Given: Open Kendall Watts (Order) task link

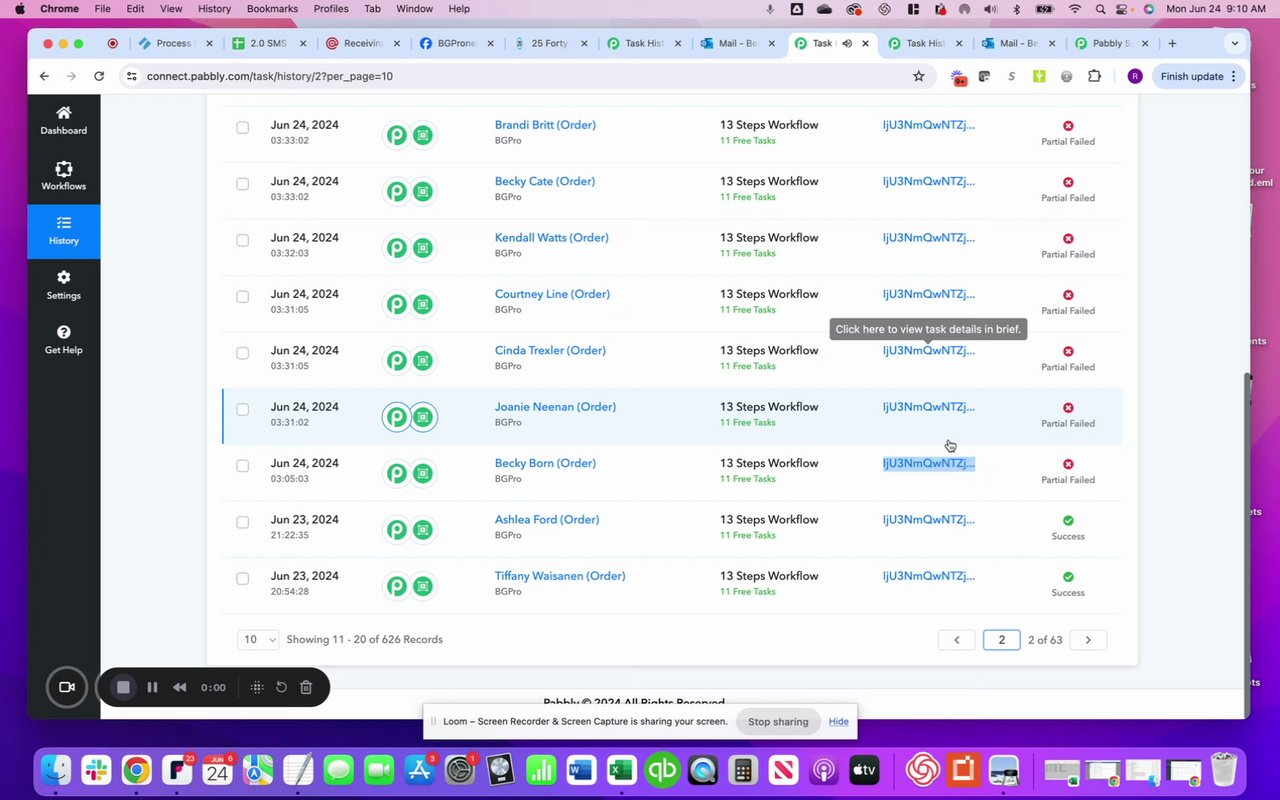Looking at the screenshot, I should 552,238.
